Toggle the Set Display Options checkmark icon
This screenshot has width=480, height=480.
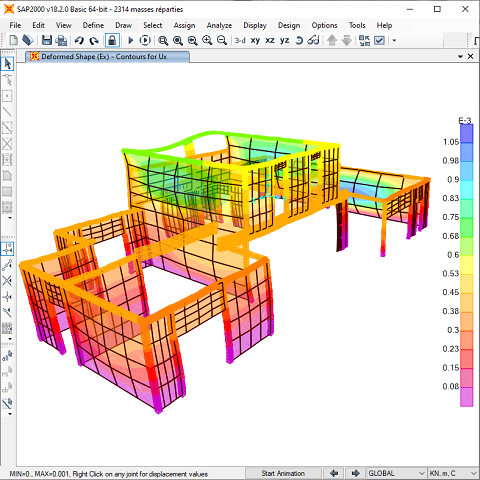[379, 40]
